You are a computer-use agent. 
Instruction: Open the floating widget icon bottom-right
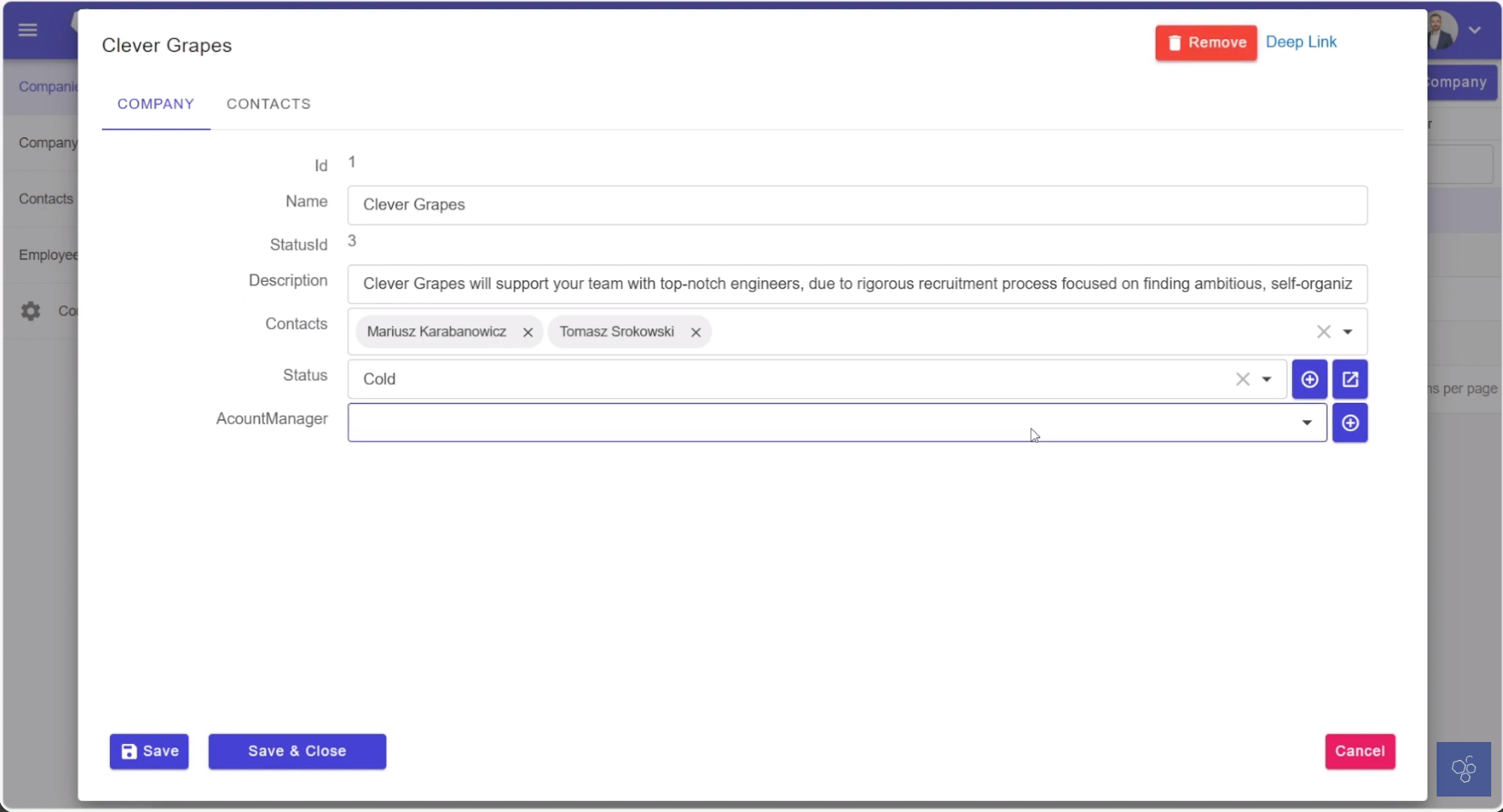(1463, 769)
